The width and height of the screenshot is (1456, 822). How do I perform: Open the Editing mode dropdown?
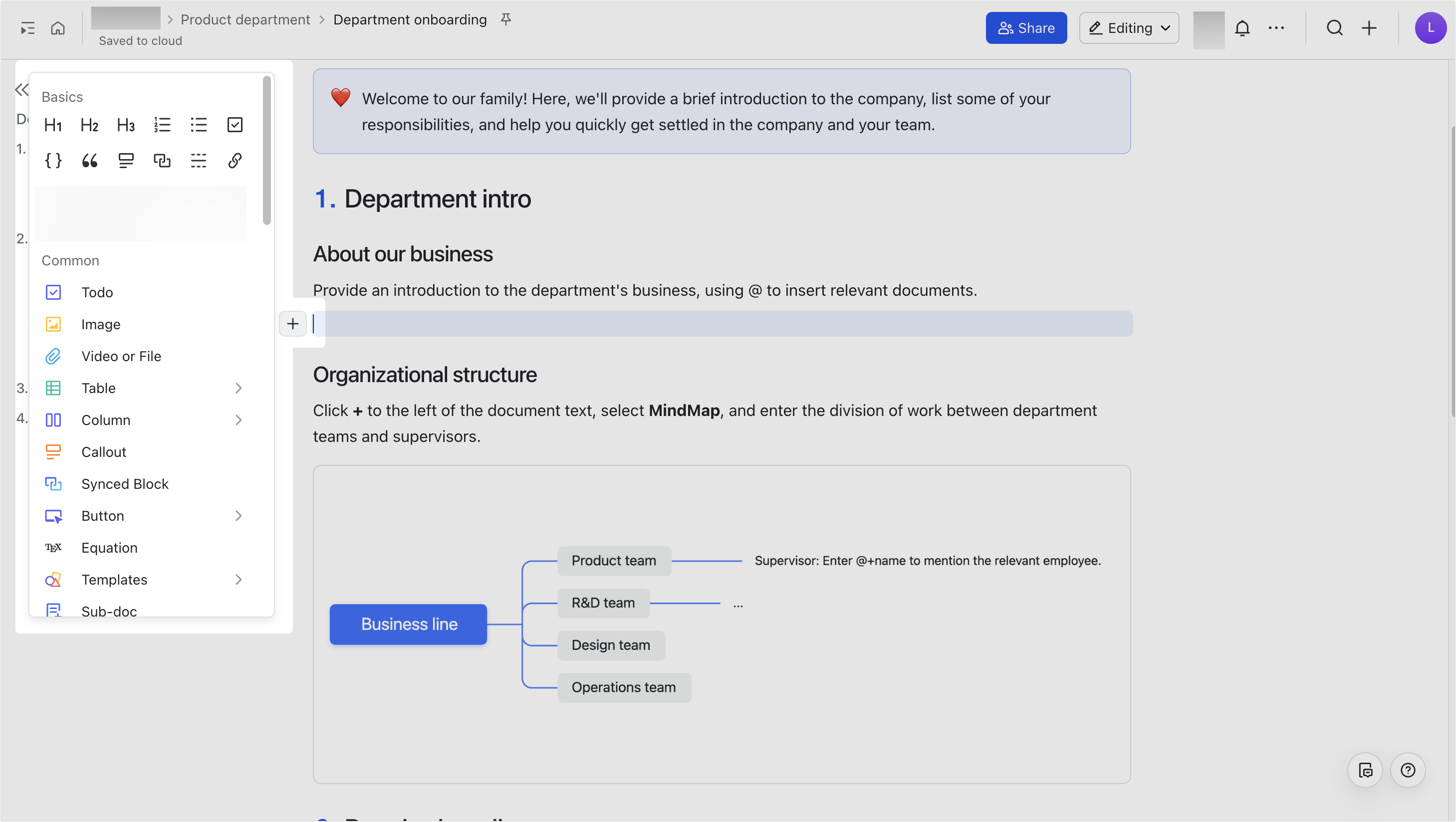tap(1128, 27)
